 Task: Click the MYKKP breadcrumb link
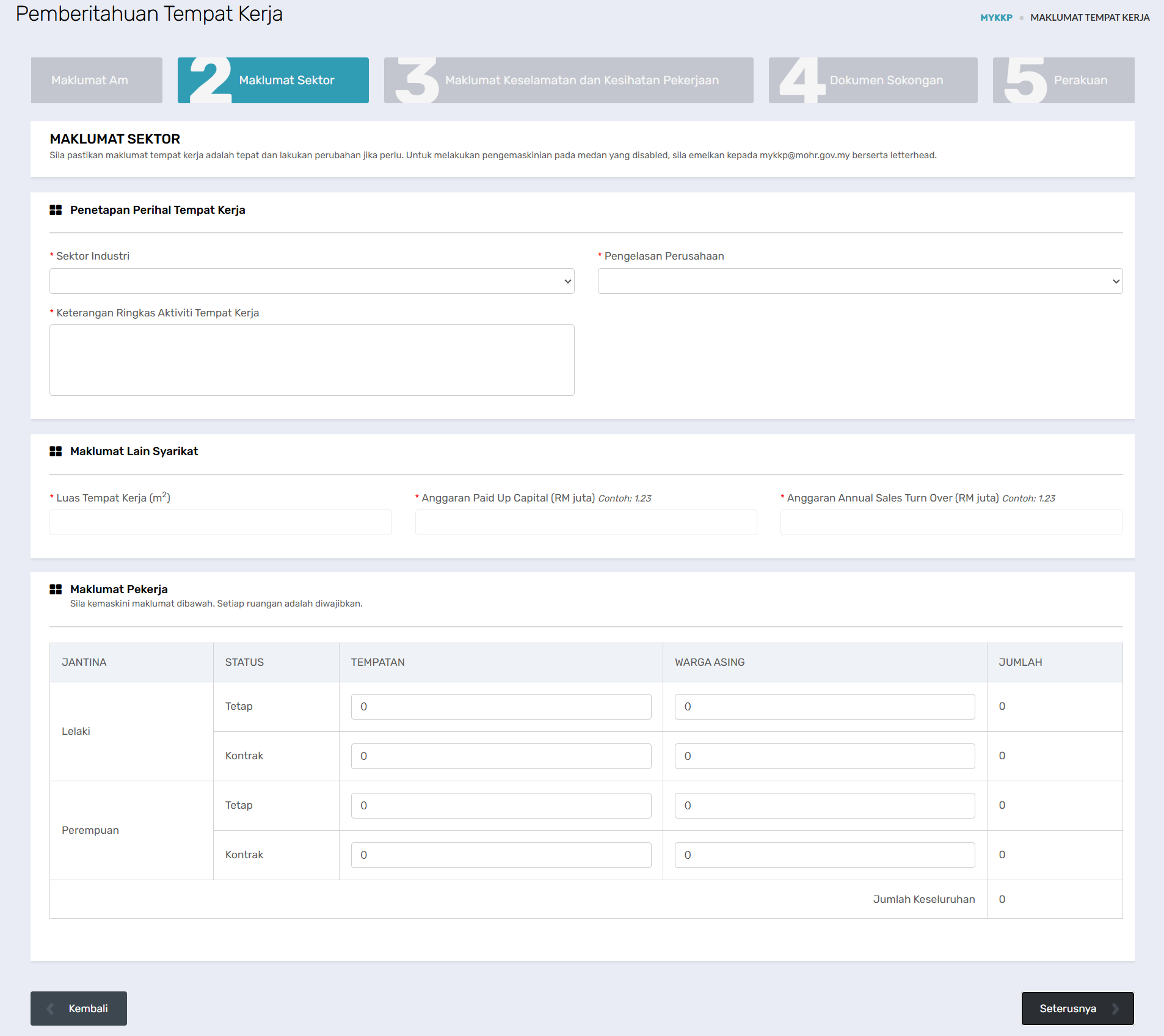pos(996,18)
